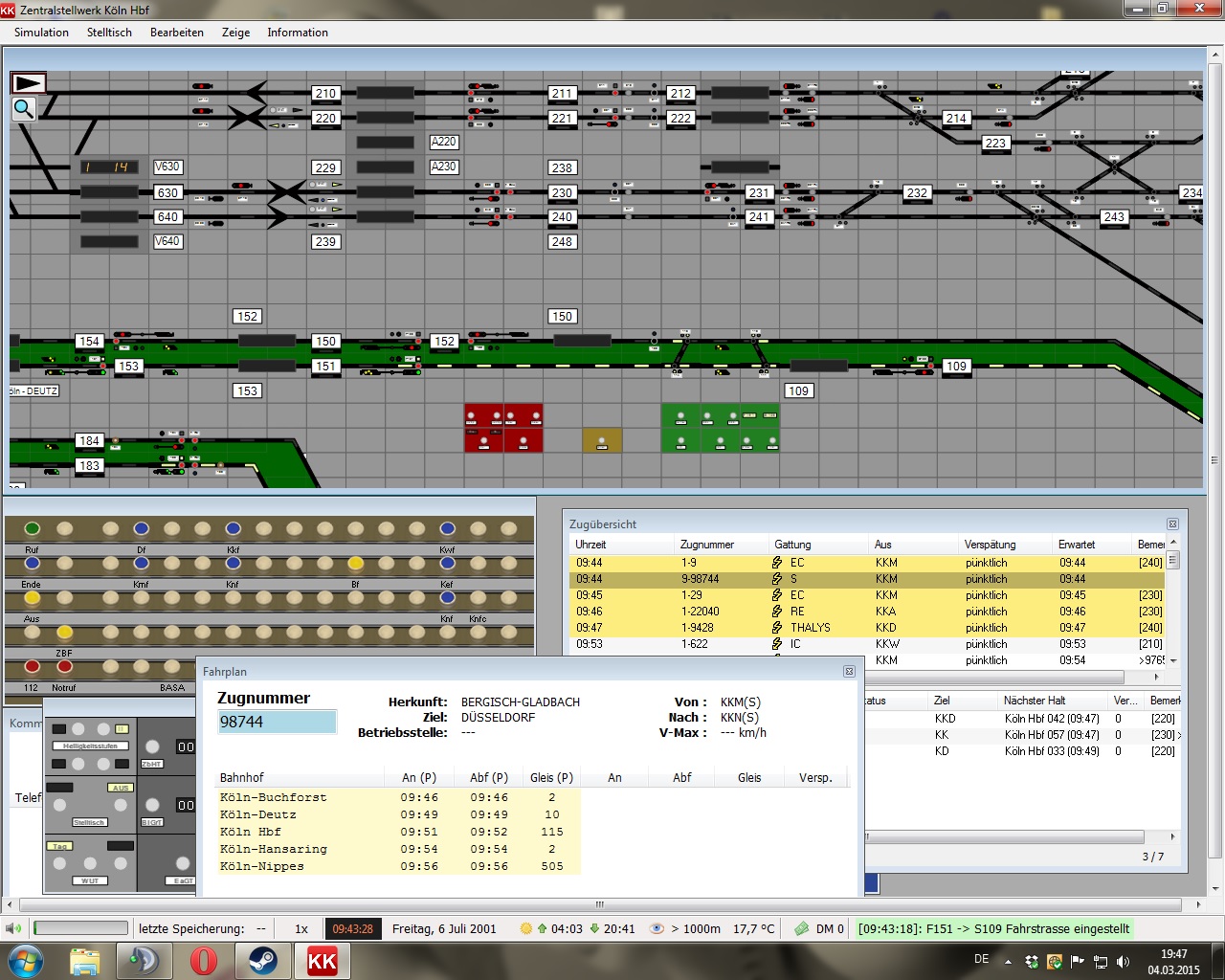Image resolution: width=1225 pixels, height=980 pixels.
Task: Click the black arrow icon above the magnifier
Action: tap(28, 83)
